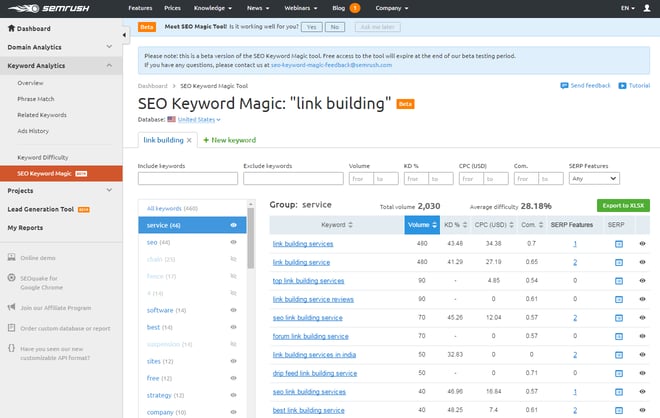The height and width of the screenshot is (418, 660).
Task: Click the United States flag icon
Action: click(171, 119)
